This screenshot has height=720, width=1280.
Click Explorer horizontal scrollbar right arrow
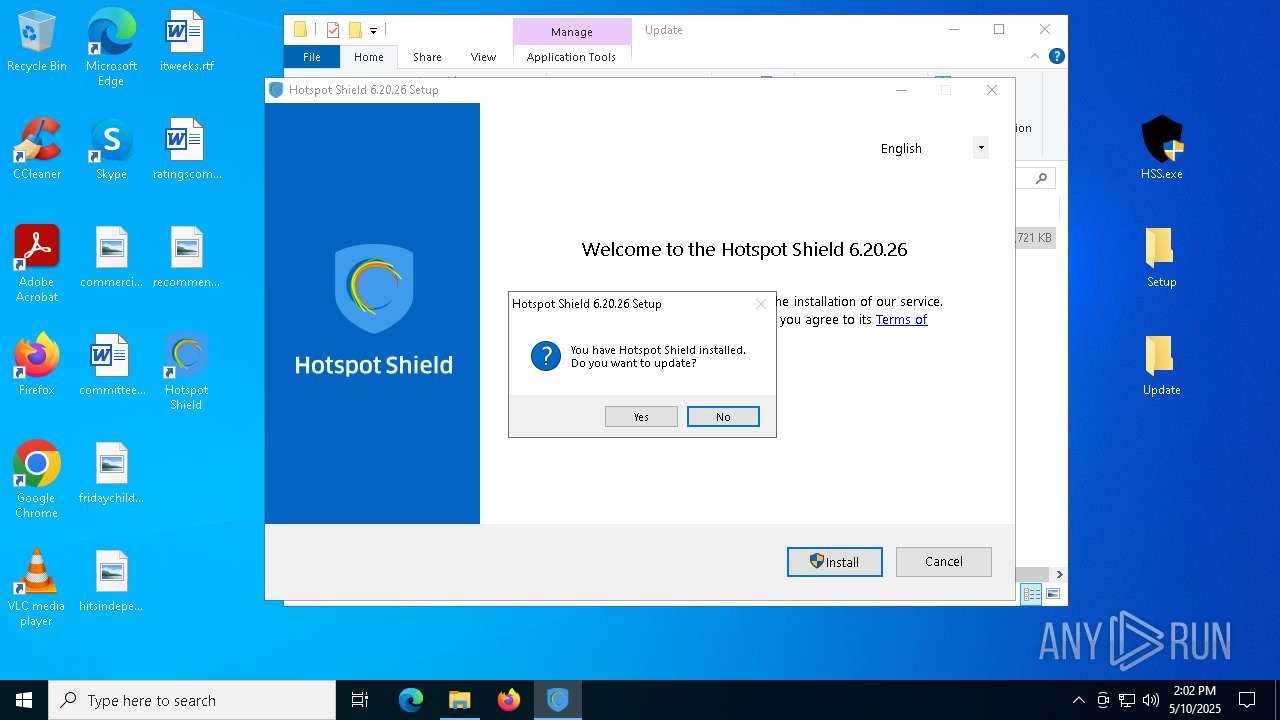1059,575
